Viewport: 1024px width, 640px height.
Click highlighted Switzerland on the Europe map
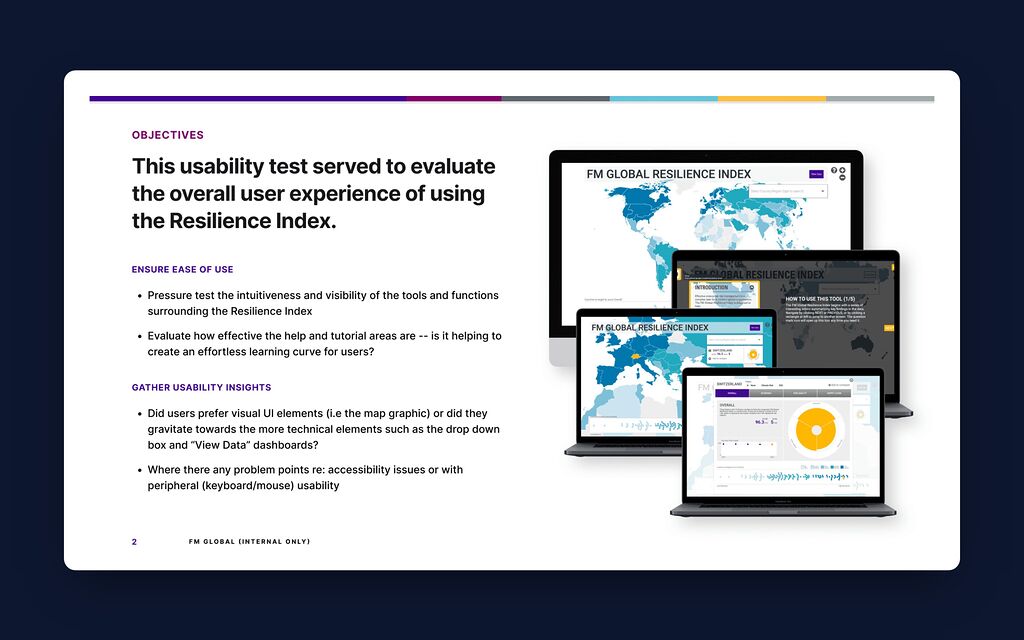[635, 357]
